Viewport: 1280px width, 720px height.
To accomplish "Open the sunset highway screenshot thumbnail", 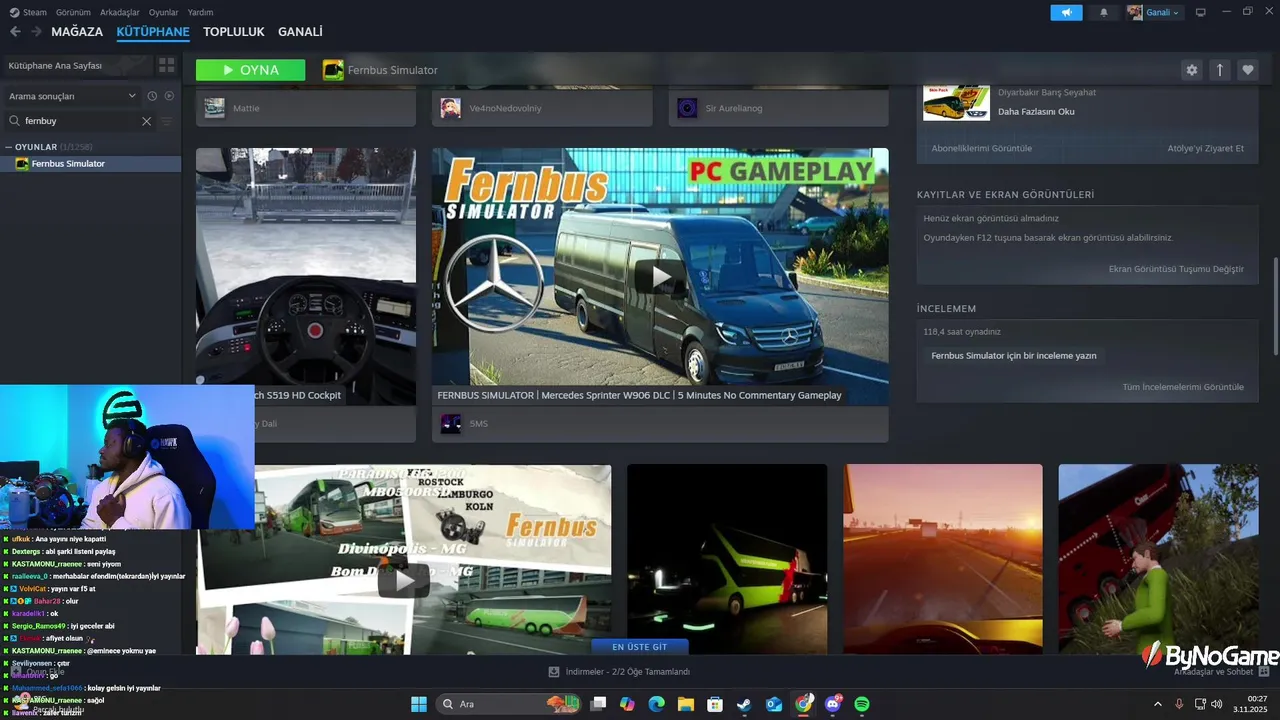I will pos(943,559).
